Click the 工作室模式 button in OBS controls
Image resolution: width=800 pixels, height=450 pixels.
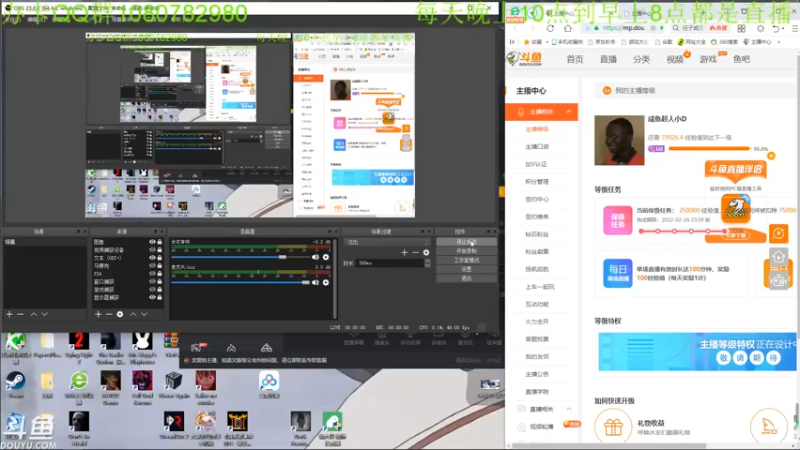click(x=466, y=260)
